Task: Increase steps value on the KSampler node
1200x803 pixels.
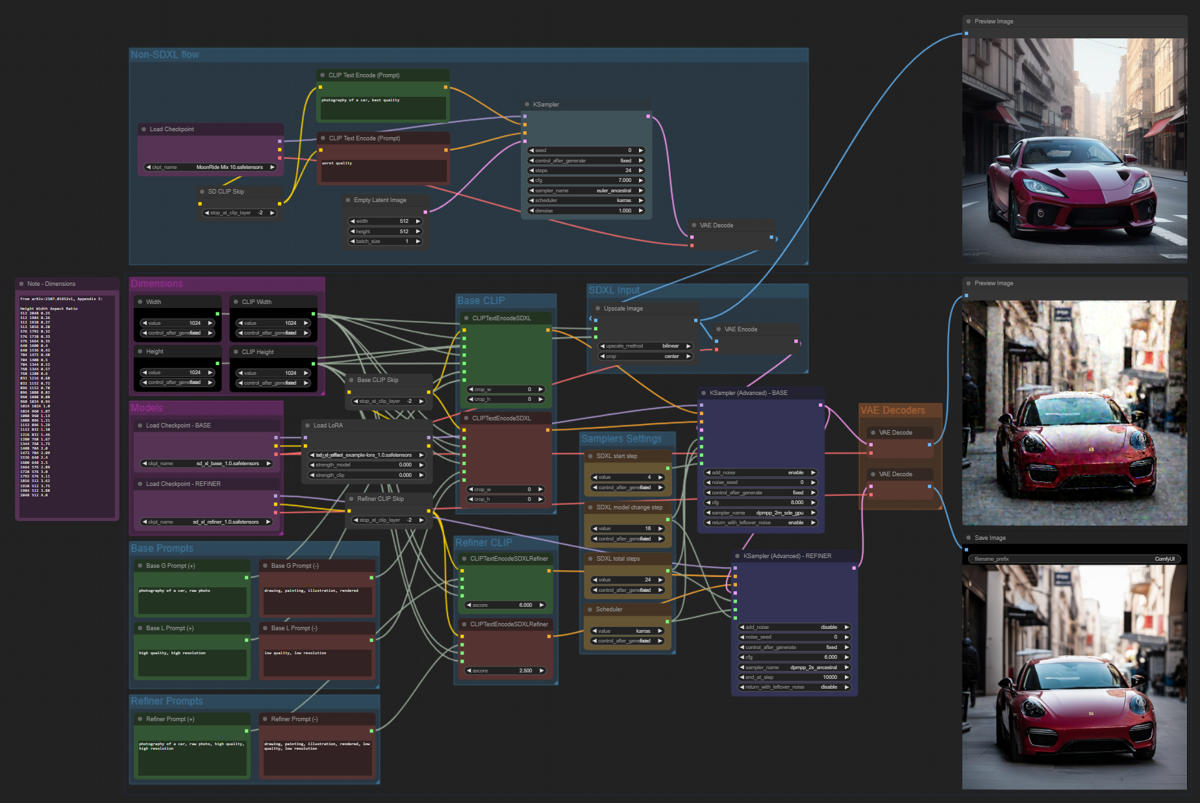Action: 642,170
